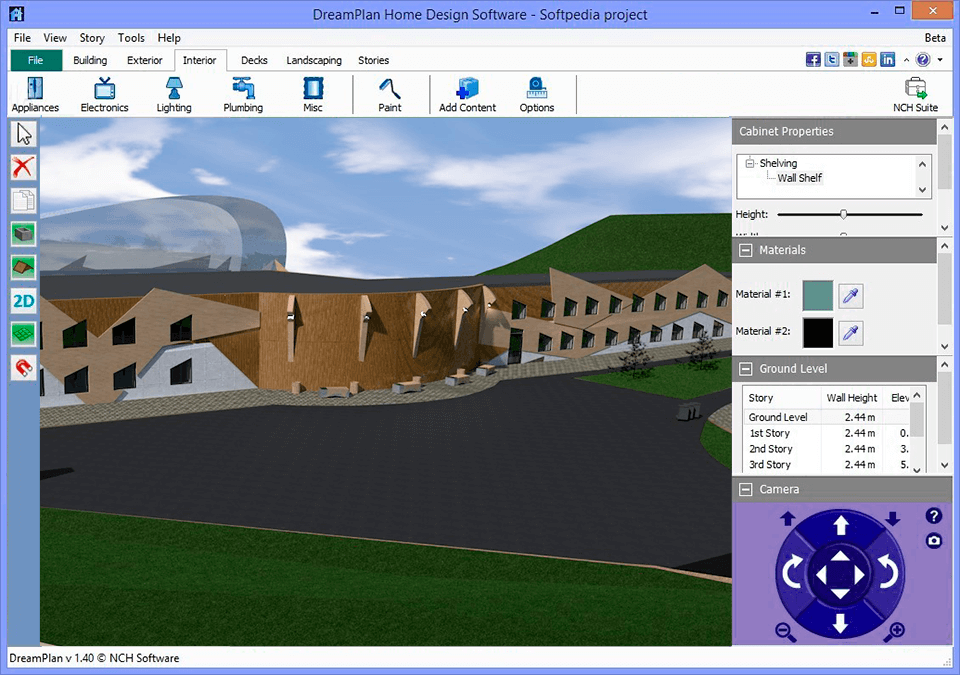Select the delete tool in the left toolbar

[x=22, y=167]
